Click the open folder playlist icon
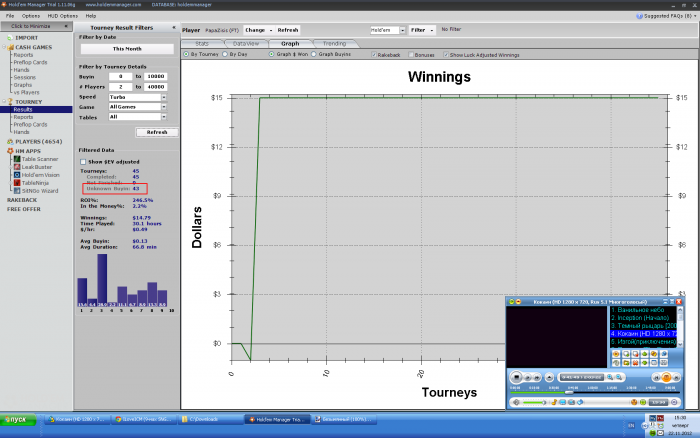700x438 pixels. pyautogui.click(x=626, y=363)
